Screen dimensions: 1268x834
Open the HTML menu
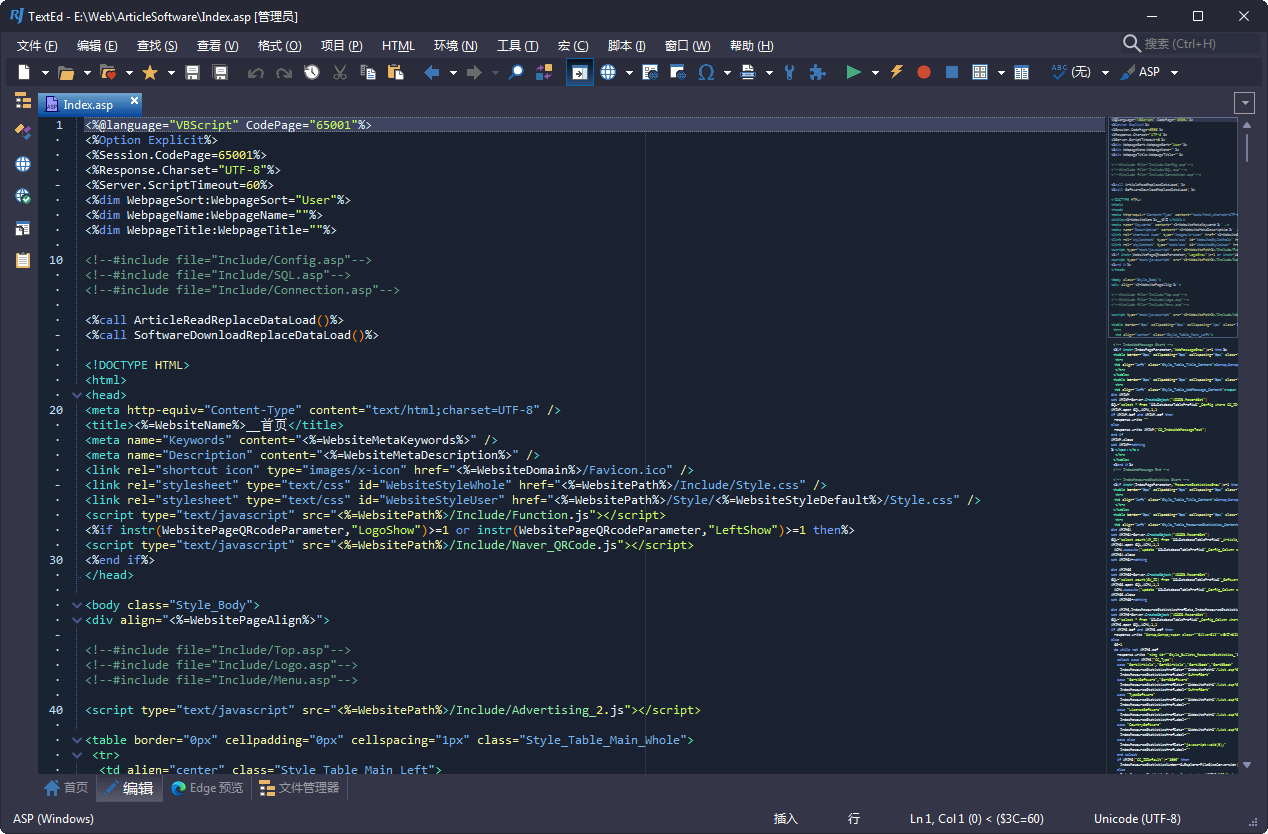coord(398,46)
